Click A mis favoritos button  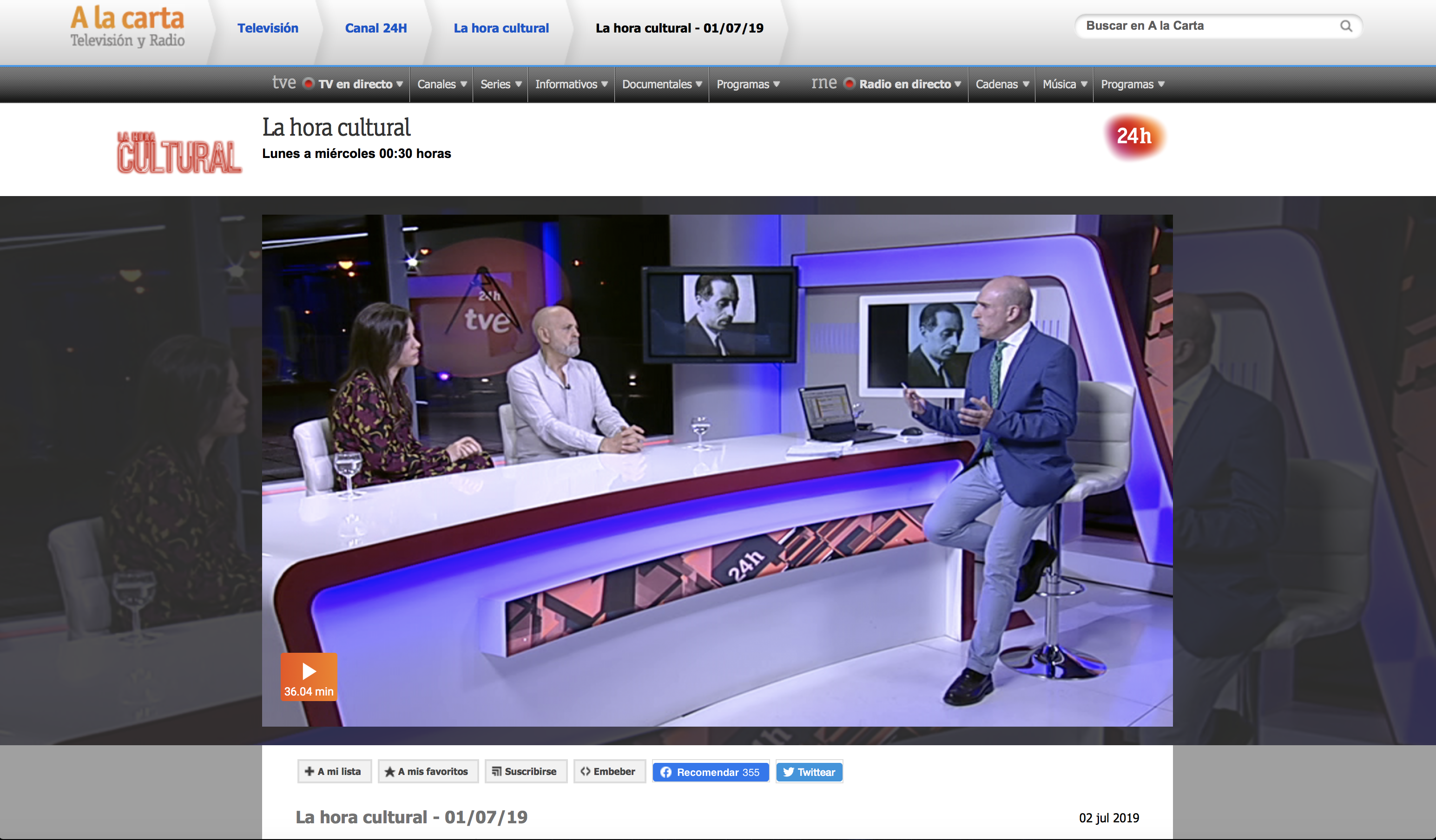tap(428, 771)
